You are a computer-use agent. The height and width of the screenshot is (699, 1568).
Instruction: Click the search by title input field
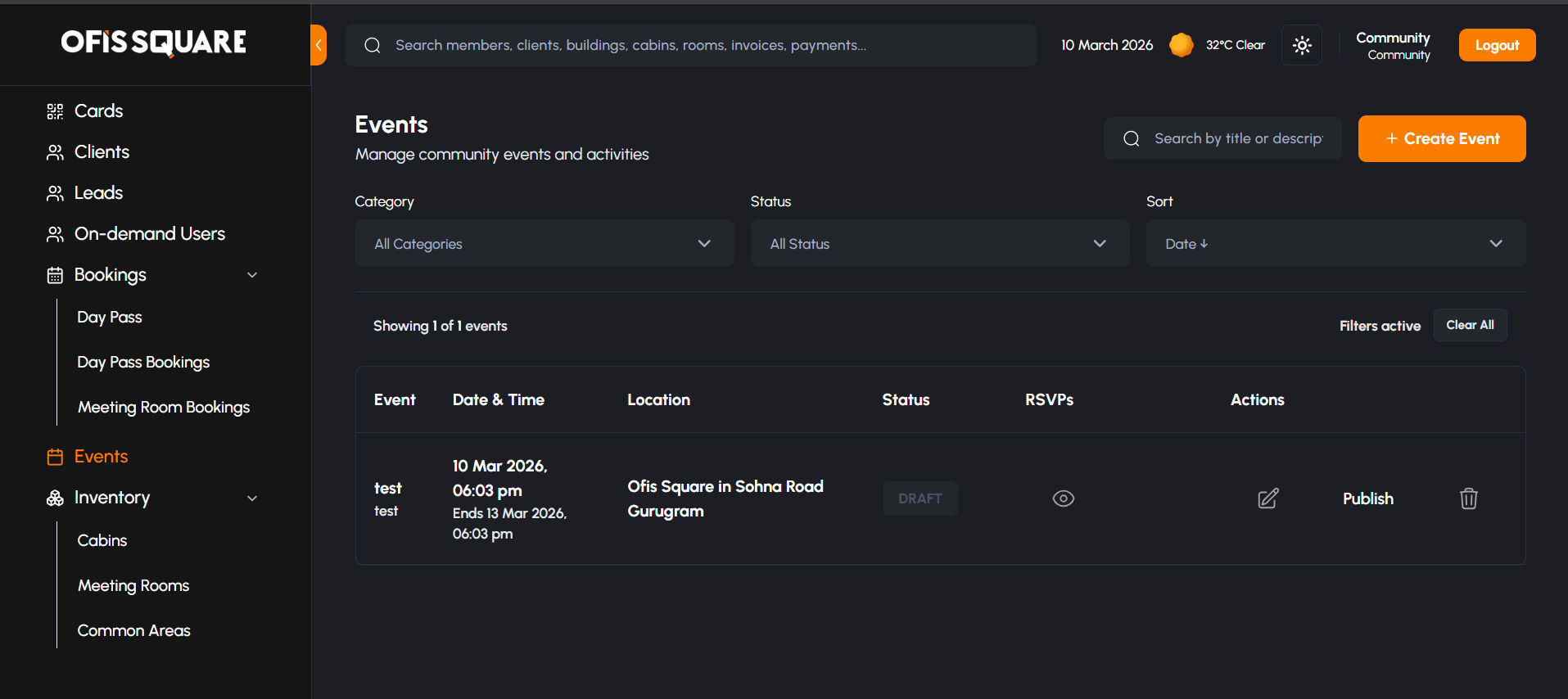(1236, 138)
